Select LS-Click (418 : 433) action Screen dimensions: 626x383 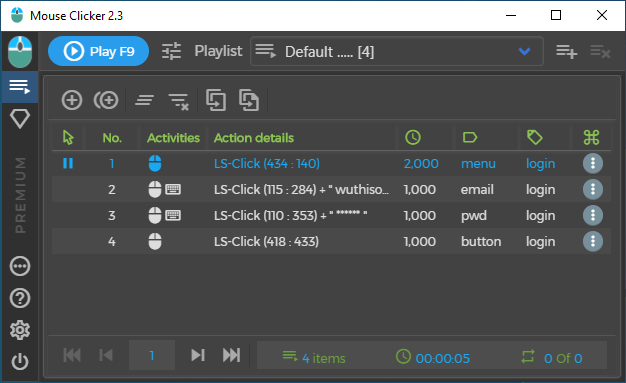(266, 241)
